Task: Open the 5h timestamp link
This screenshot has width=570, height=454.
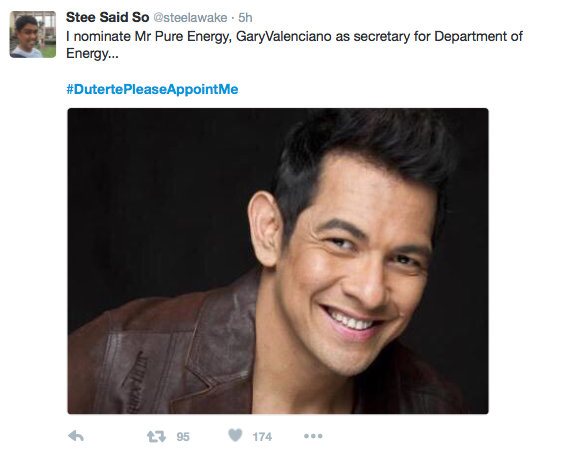Action: (x=245, y=17)
